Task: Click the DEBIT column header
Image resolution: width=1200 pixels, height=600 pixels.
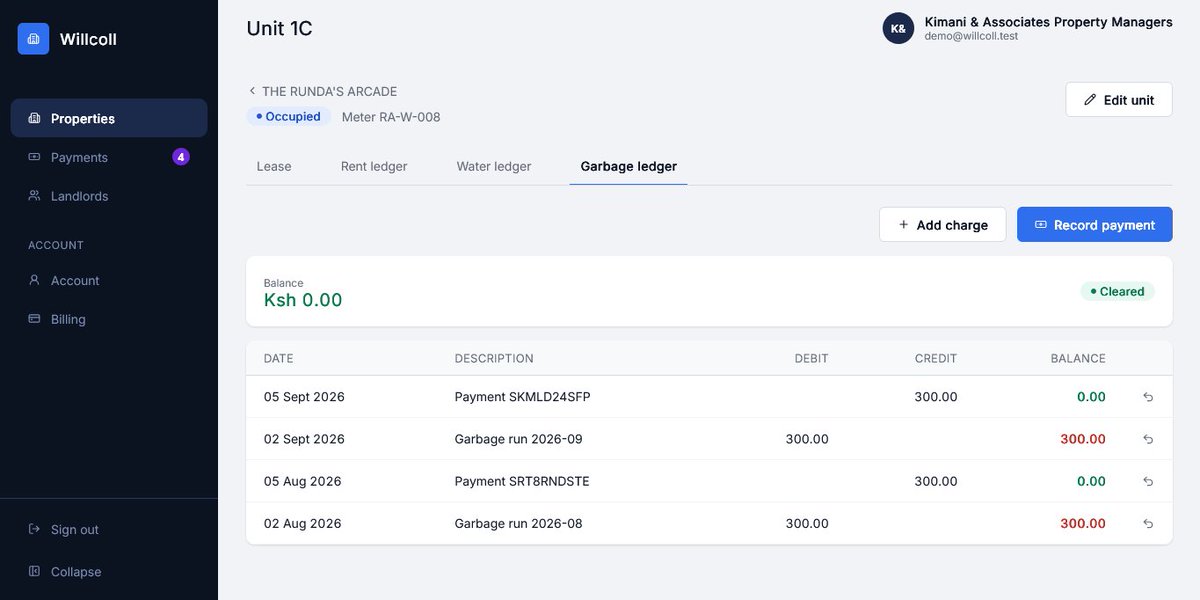Action: click(x=812, y=358)
